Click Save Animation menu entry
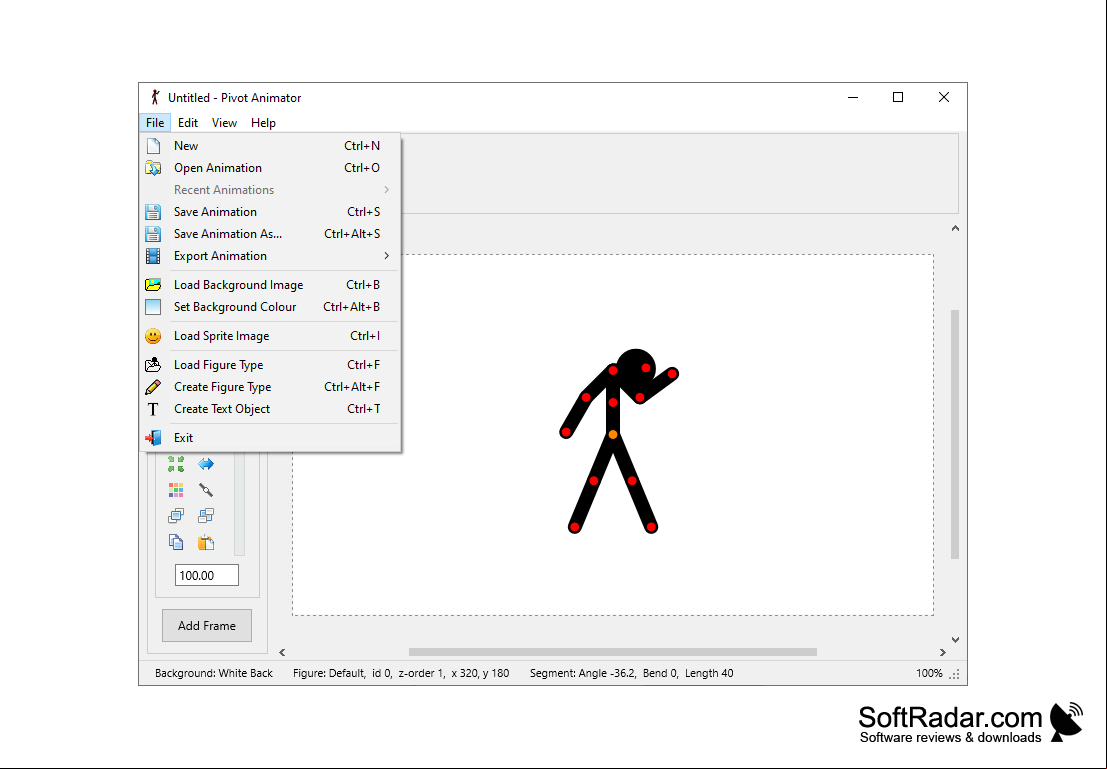Image resolution: width=1107 pixels, height=769 pixels. (271, 212)
